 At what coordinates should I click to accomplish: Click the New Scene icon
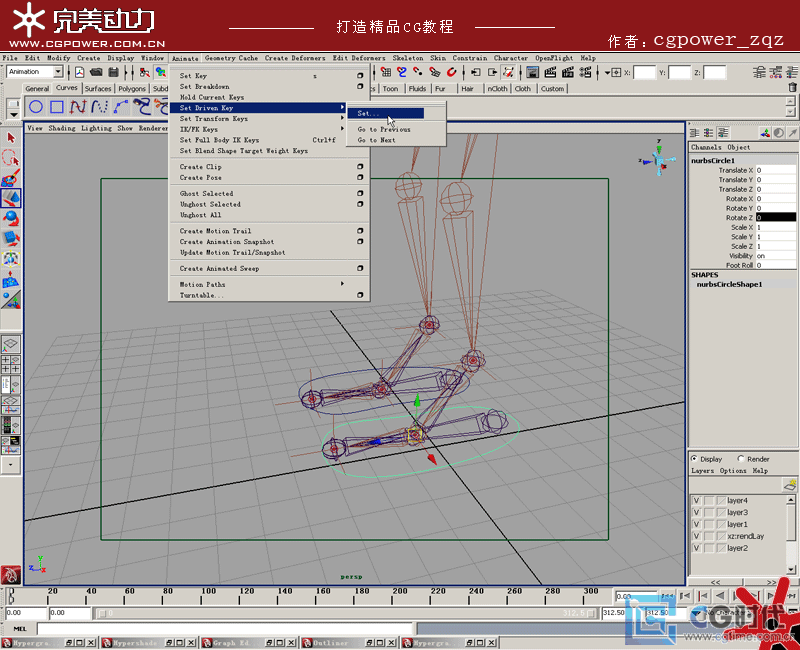pos(80,72)
